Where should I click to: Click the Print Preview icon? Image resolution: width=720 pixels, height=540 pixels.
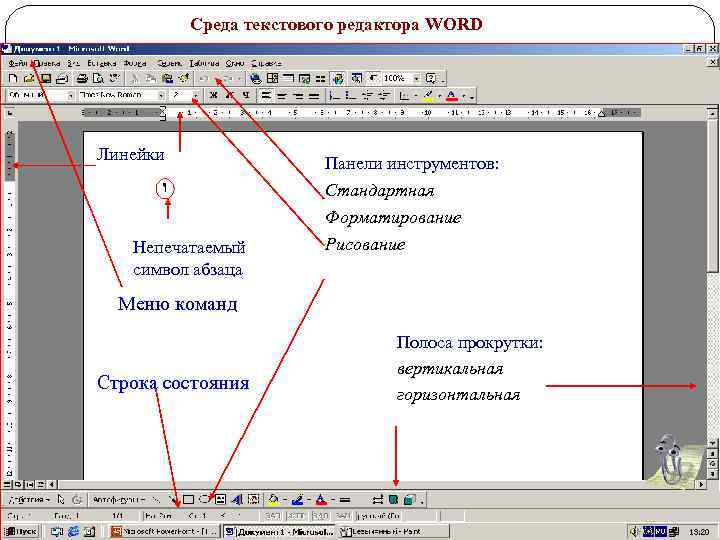pos(98,79)
